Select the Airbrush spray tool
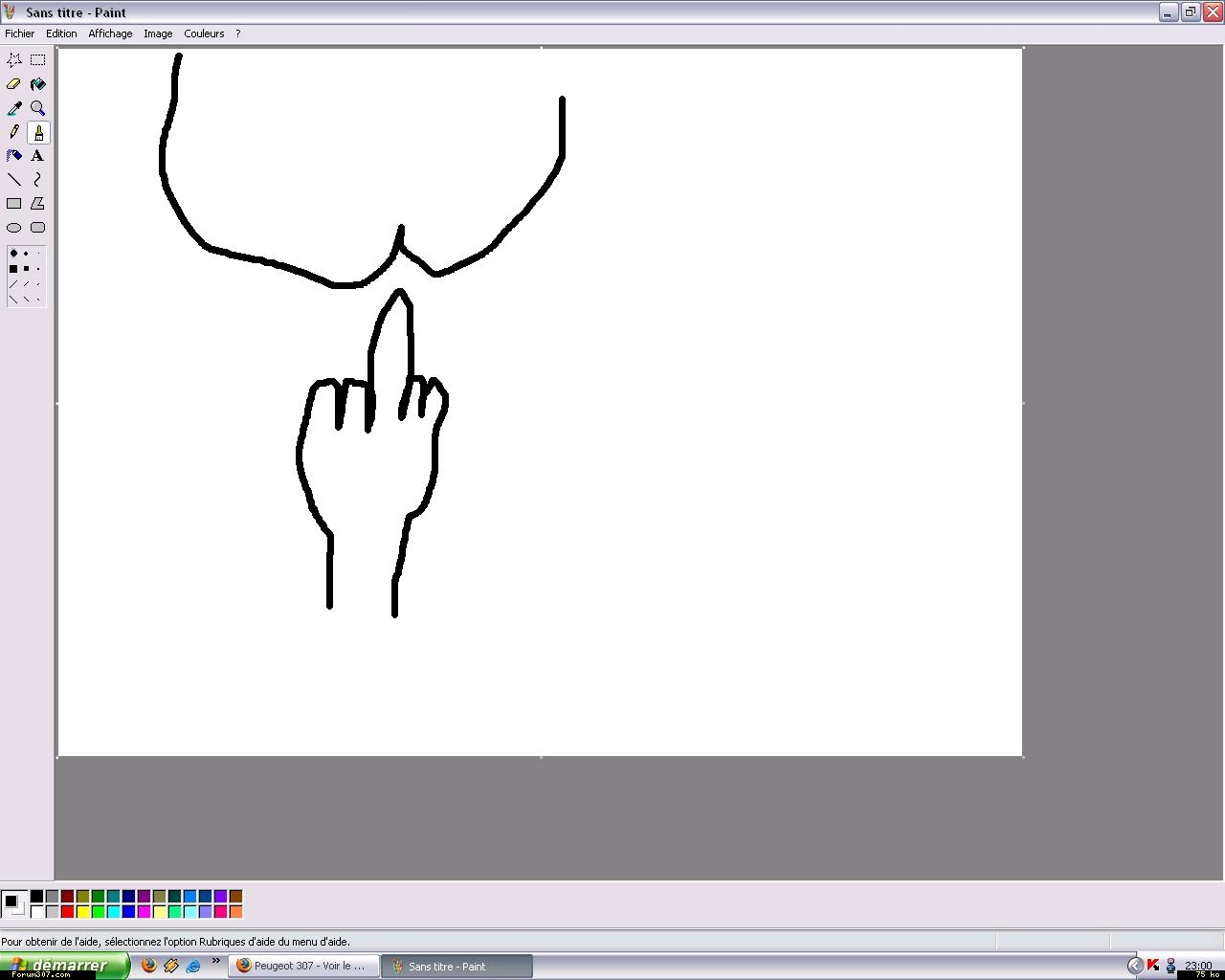This screenshot has height=980, width=1225. (x=14, y=156)
